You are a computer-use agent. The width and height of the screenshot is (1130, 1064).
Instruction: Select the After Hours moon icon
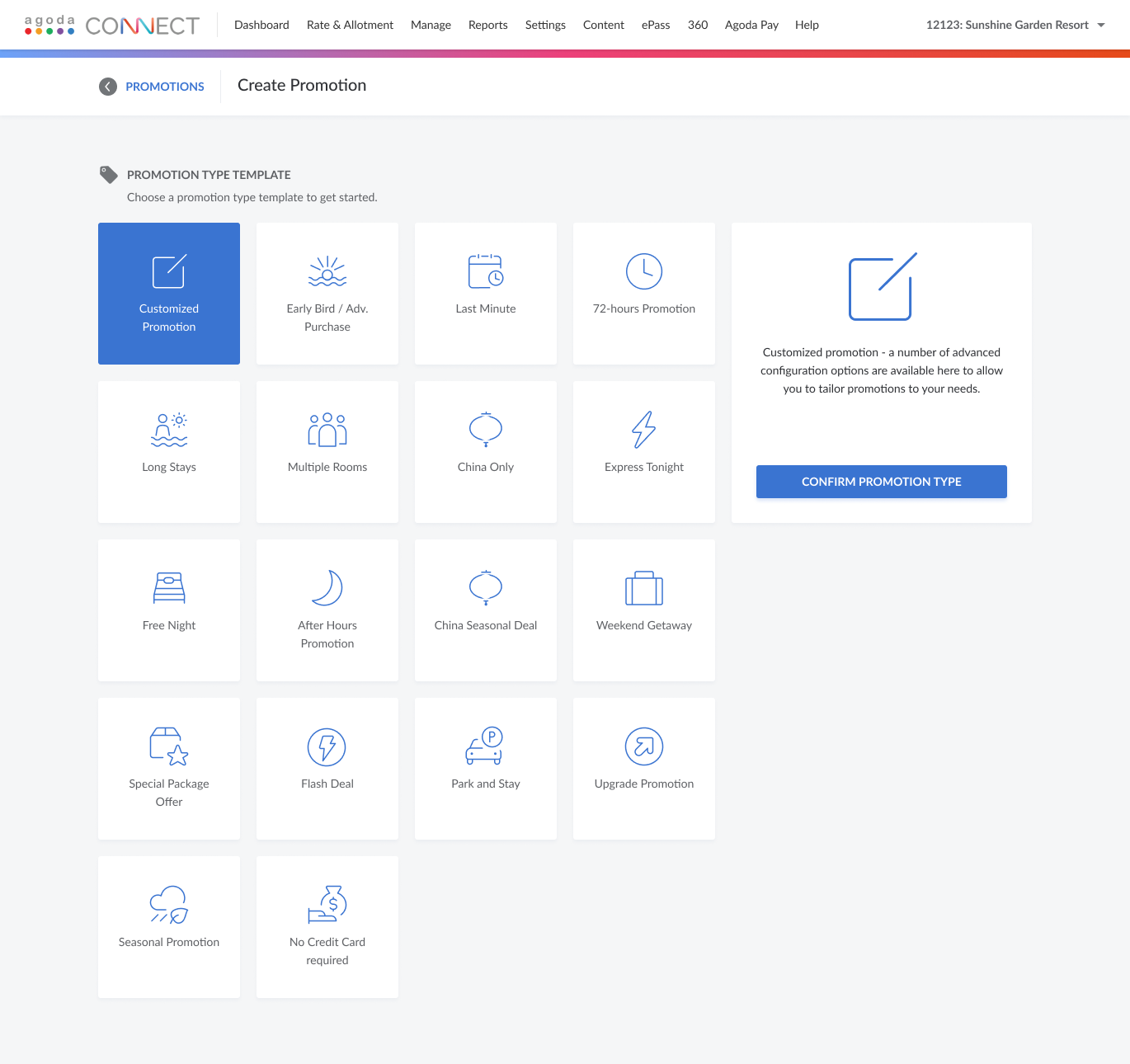[327, 588]
